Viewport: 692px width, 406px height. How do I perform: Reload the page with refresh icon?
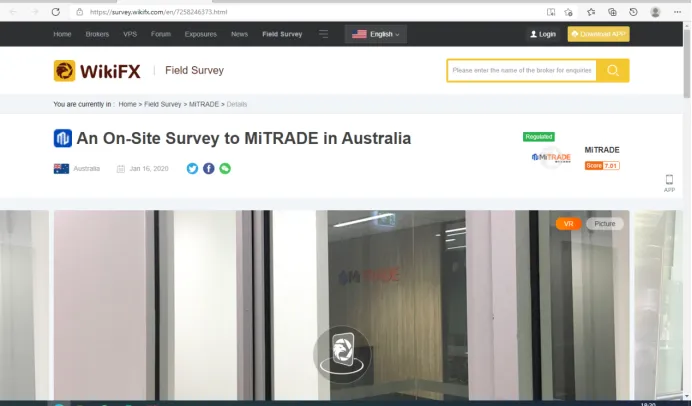coord(56,12)
